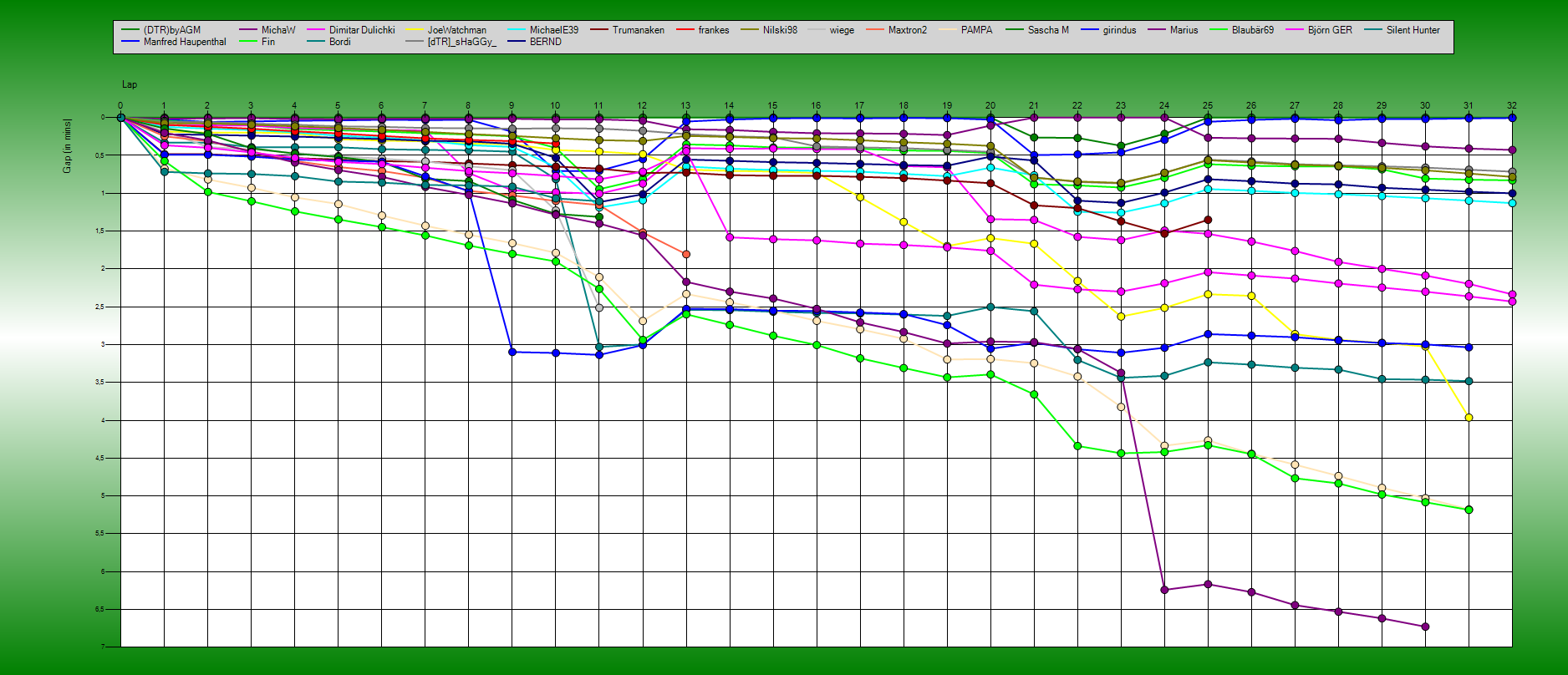The height and width of the screenshot is (675, 1568).
Task: Click the dark red end point at lap 25
Action: [1208, 220]
